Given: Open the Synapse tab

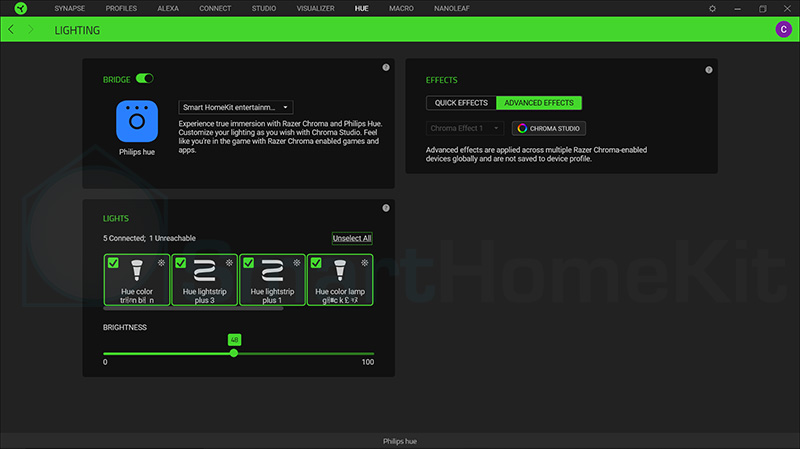Looking at the screenshot, I should (x=70, y=8).
